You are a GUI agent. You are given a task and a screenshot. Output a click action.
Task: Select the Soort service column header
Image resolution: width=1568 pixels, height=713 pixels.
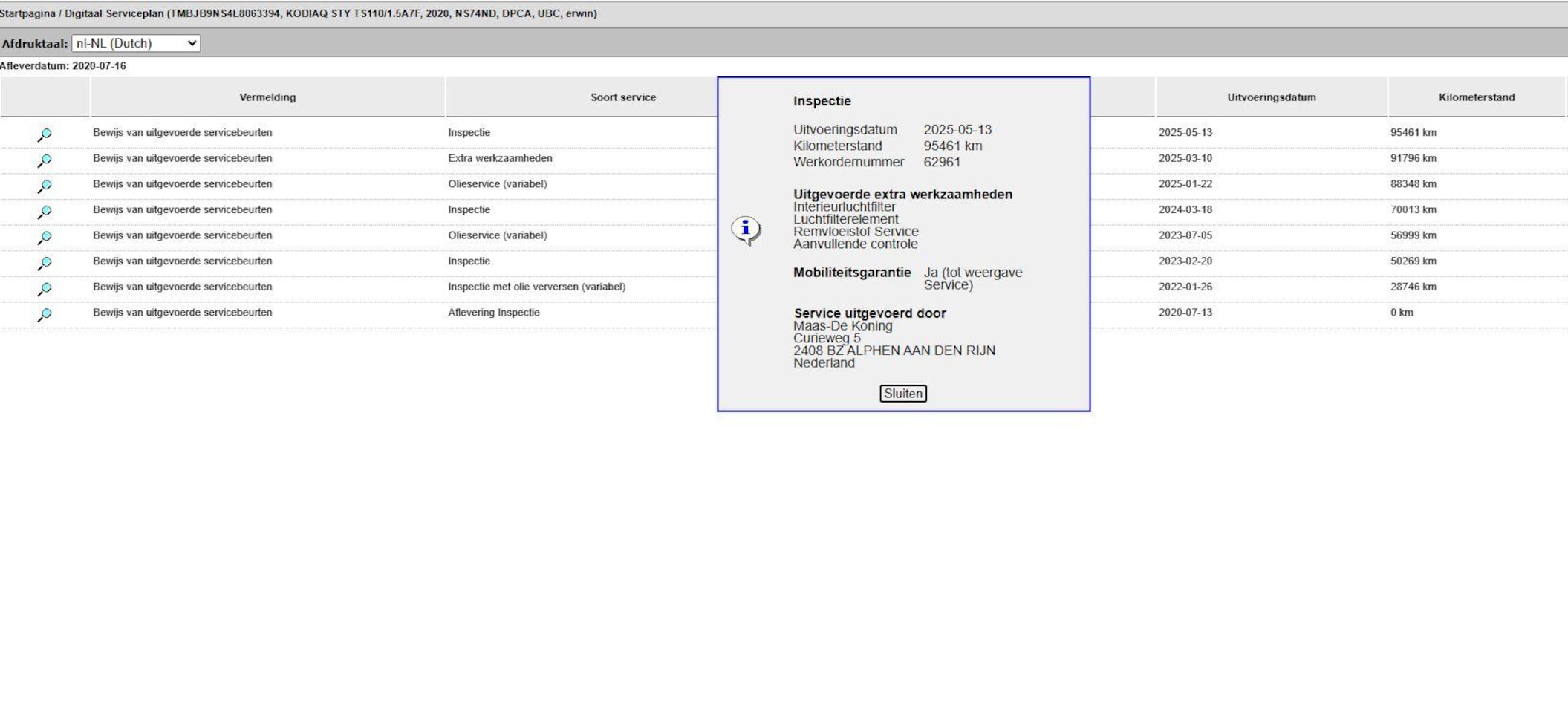[622, 97]
